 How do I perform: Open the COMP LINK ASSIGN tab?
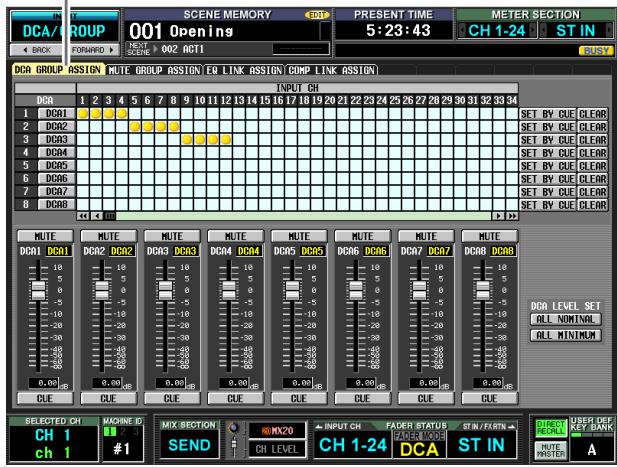pos(331,70)
